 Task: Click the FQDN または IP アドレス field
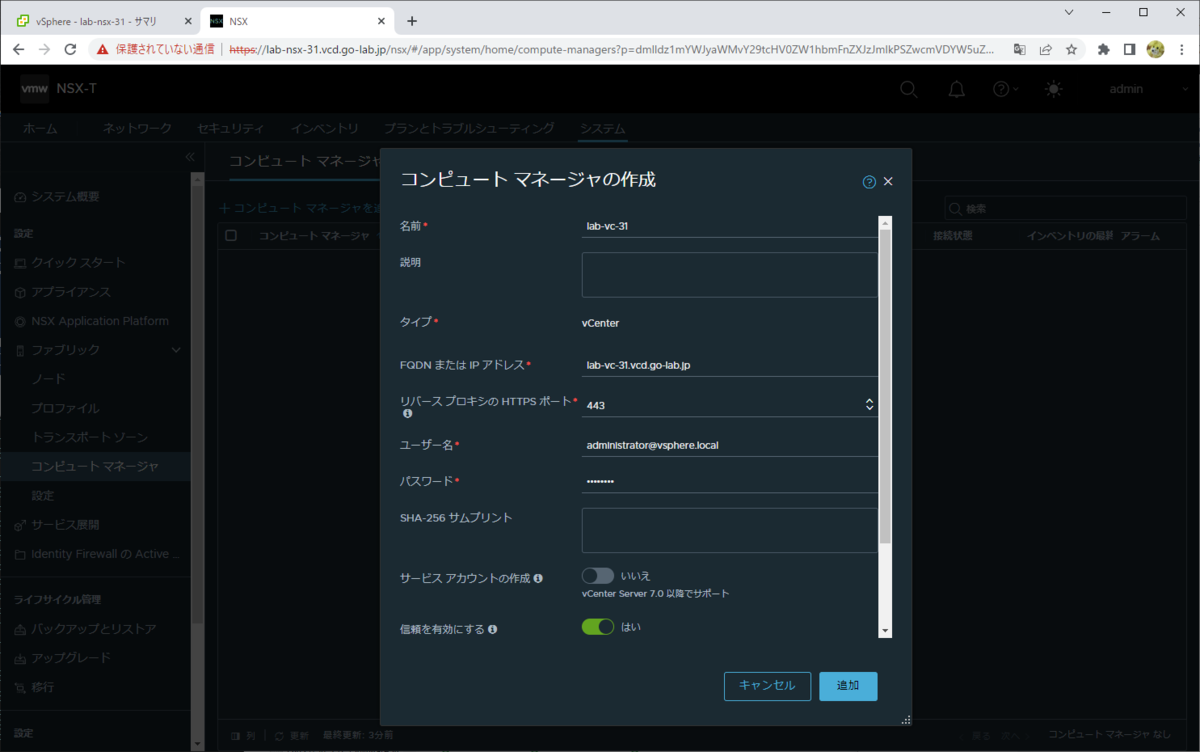pos(729,365)
